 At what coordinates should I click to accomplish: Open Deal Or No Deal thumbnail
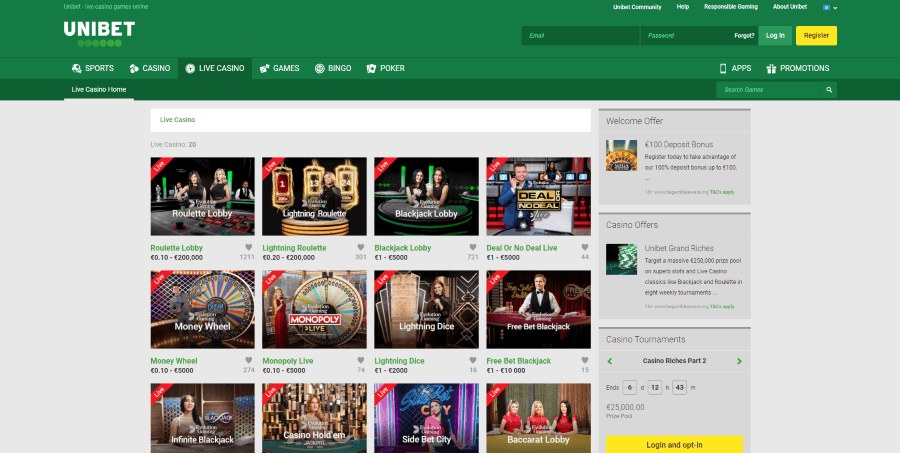538,196
